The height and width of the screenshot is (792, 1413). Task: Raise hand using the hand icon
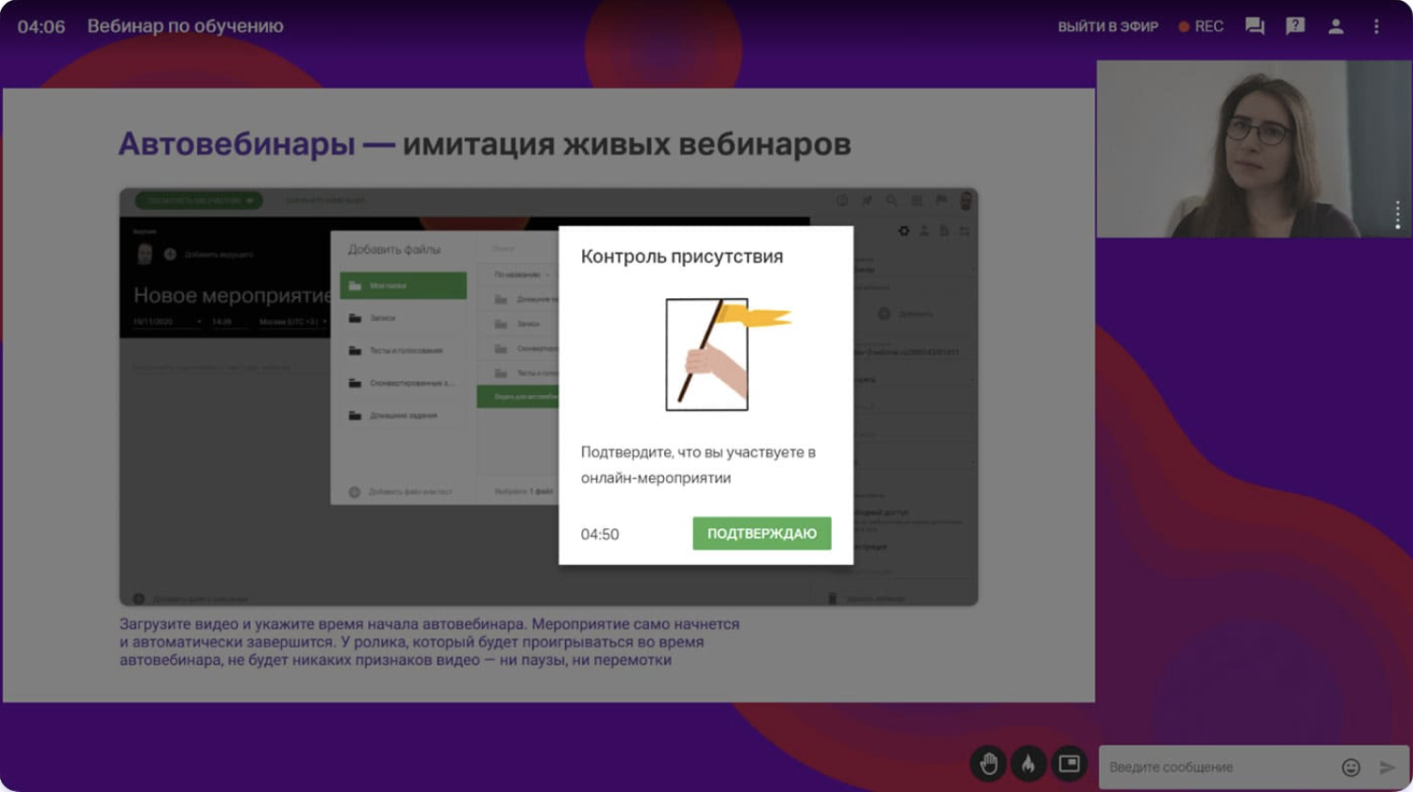click(988, 764)
